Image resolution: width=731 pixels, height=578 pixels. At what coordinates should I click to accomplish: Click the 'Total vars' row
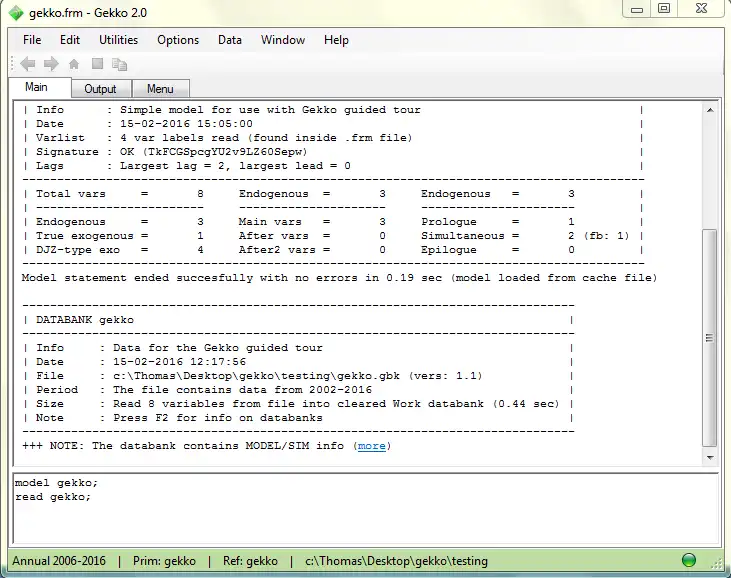pos(119,194)
